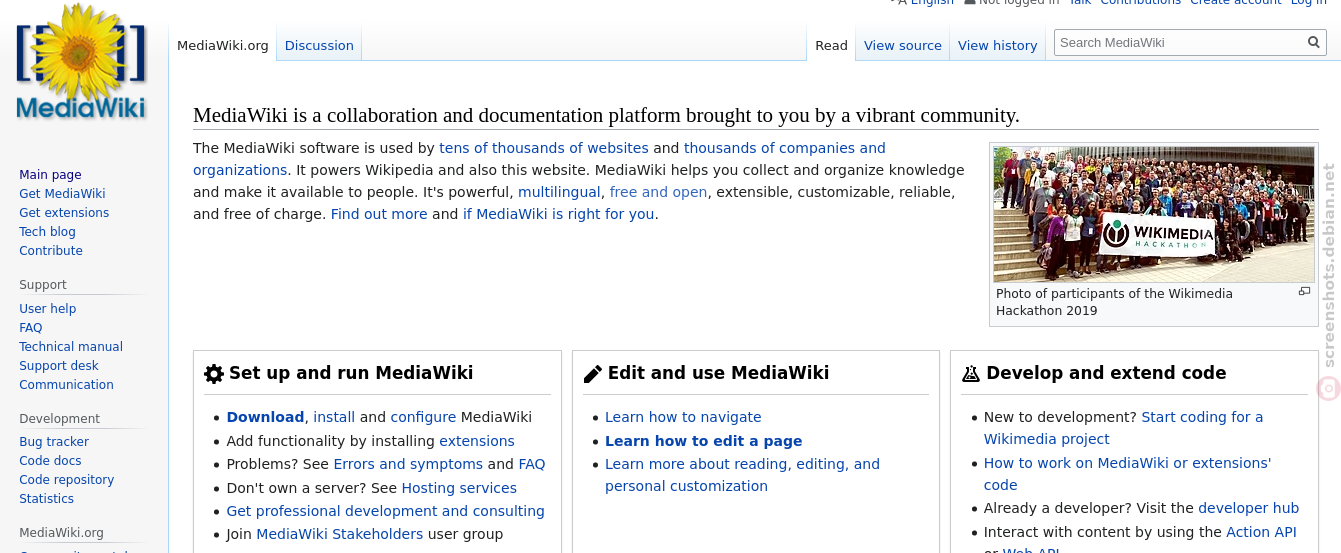Image resolution: width=1341 pixels, height=553 pixels.
Task: Click the MediaWiki sunflower logo
Action: (81, 62)
